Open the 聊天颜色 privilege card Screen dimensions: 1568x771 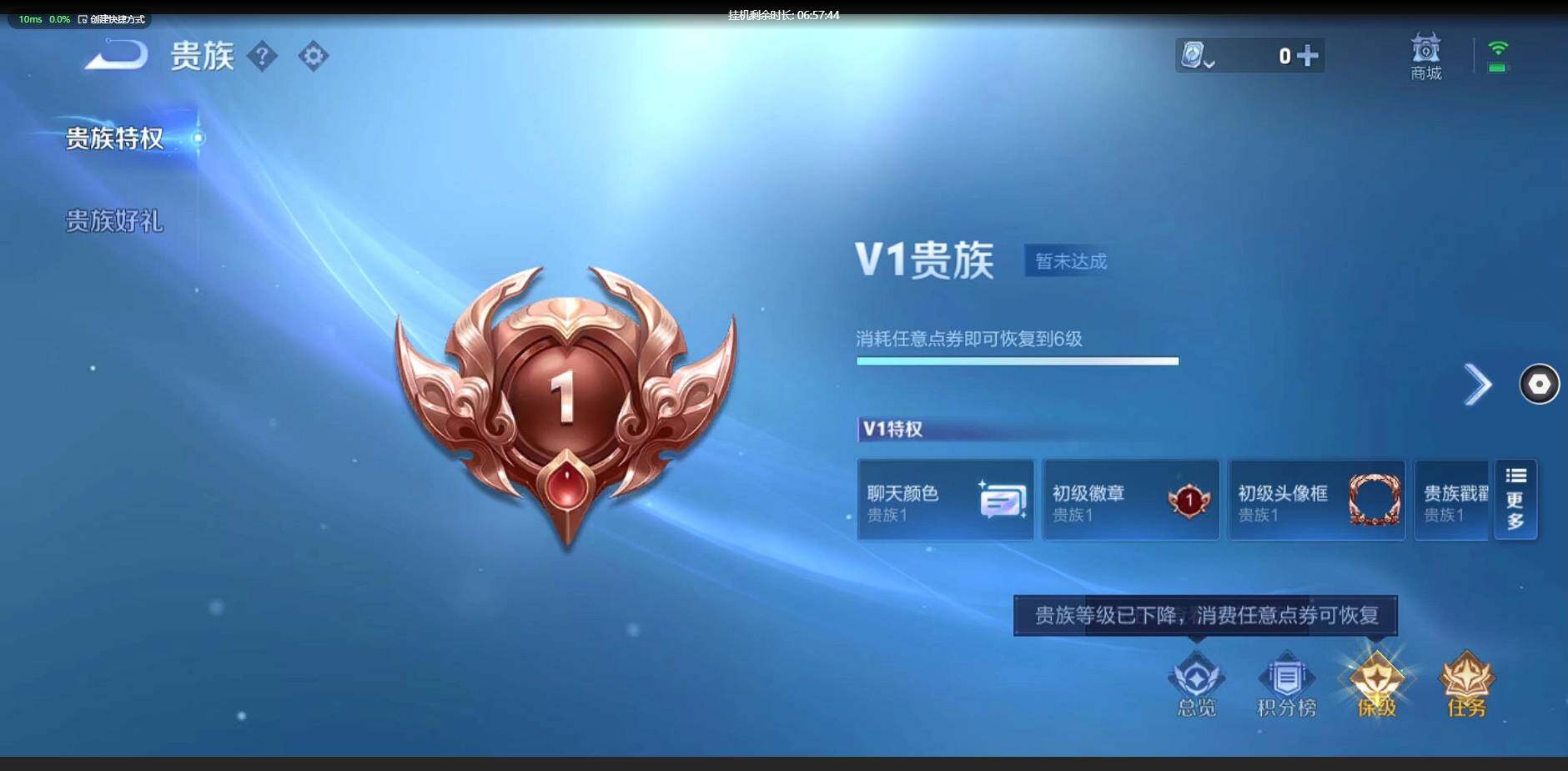coord(945,500)
